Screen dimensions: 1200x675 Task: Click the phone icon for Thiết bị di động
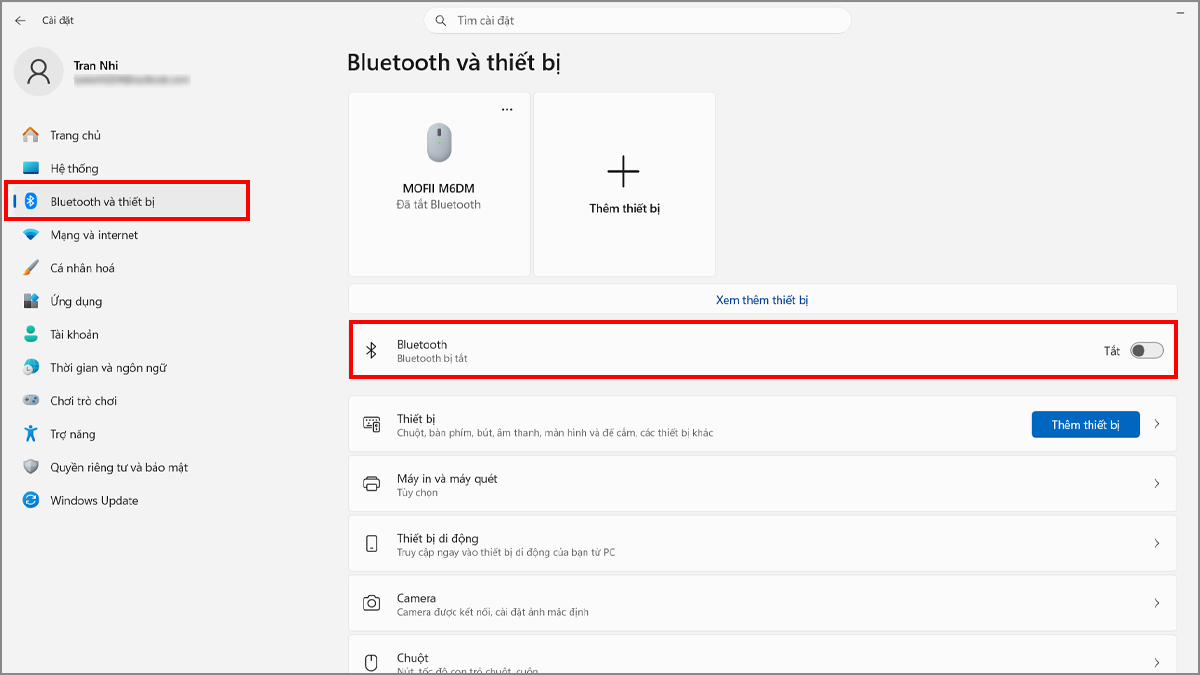[x=372, y=544]
